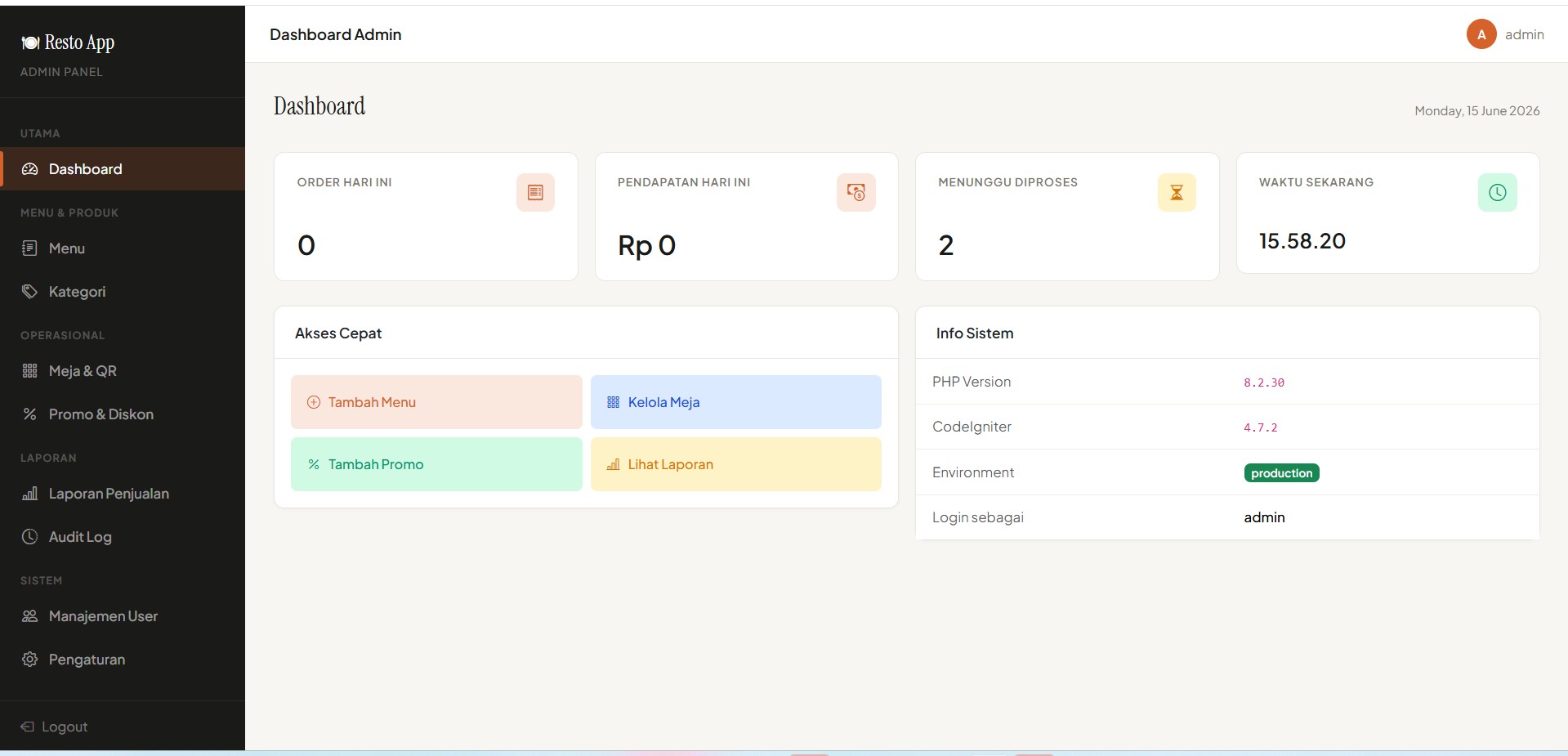Click the Audit Log clock icon
This screenshot has width=1568, height=756.
pos(29,537)
